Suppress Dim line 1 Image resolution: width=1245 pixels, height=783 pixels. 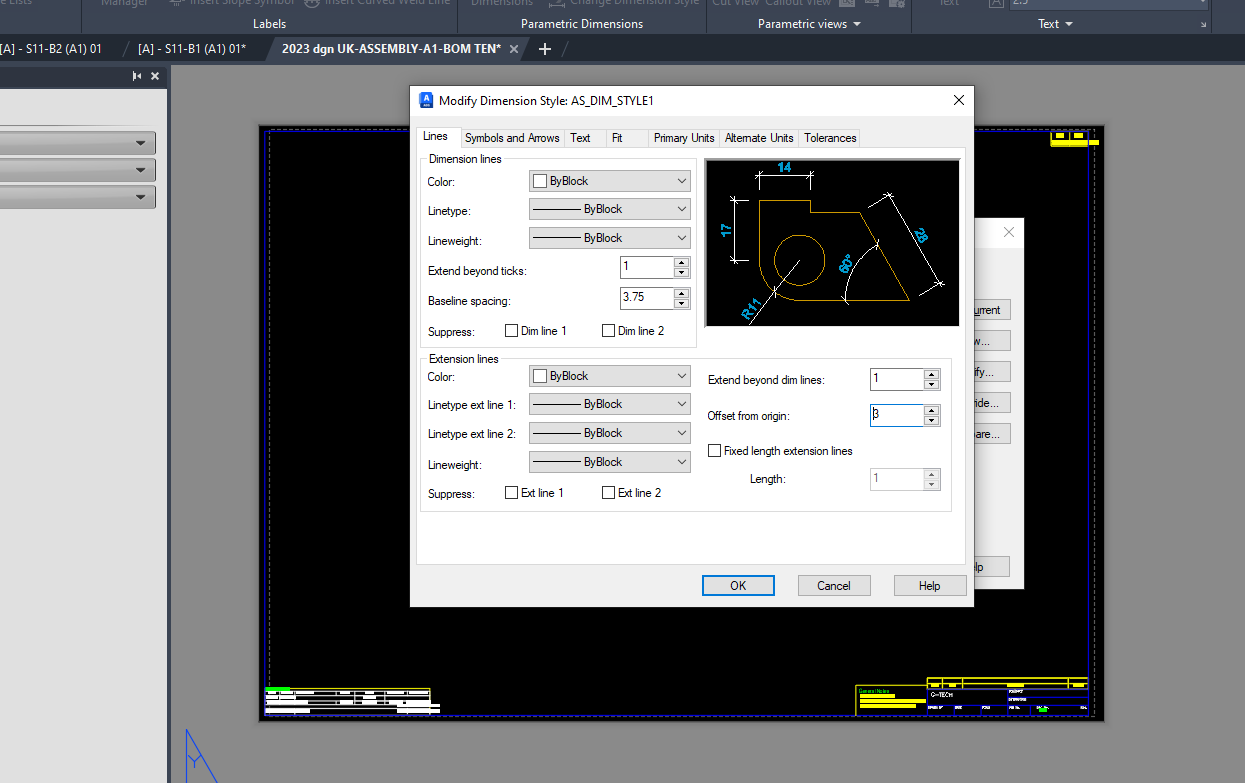(x=510, y=330)
